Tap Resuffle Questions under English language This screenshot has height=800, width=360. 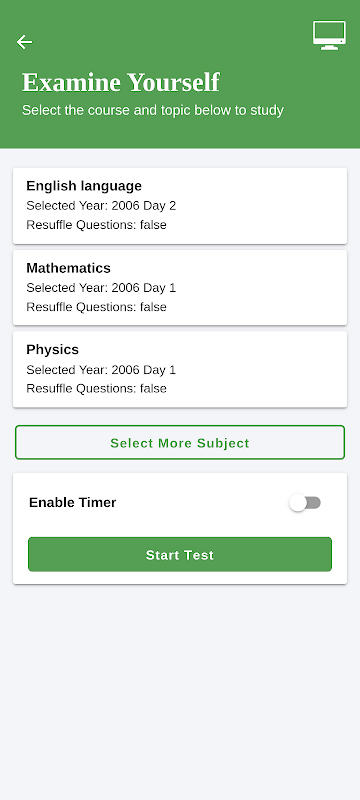(x=96, y=225)
